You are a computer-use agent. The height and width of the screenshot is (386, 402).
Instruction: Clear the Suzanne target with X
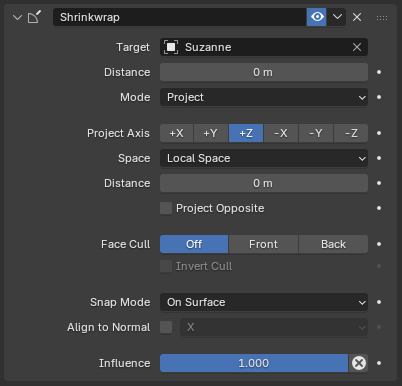pyautogui.click(x=357, y=47)
